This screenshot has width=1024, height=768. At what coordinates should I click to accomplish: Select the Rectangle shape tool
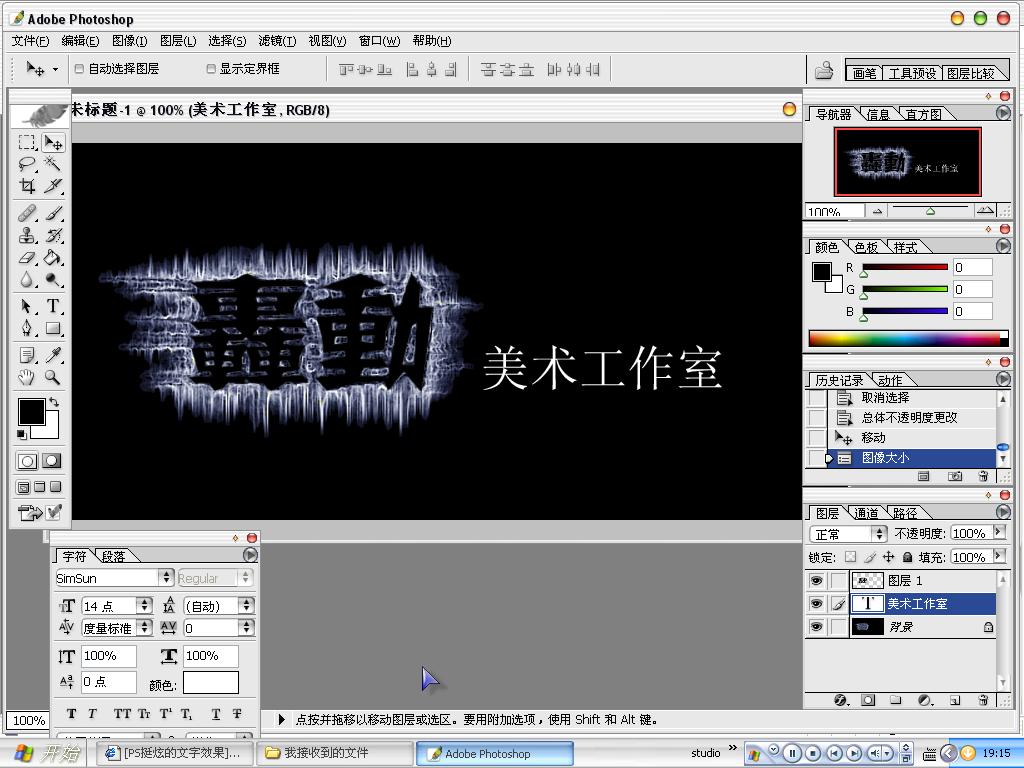click(53, 328)
